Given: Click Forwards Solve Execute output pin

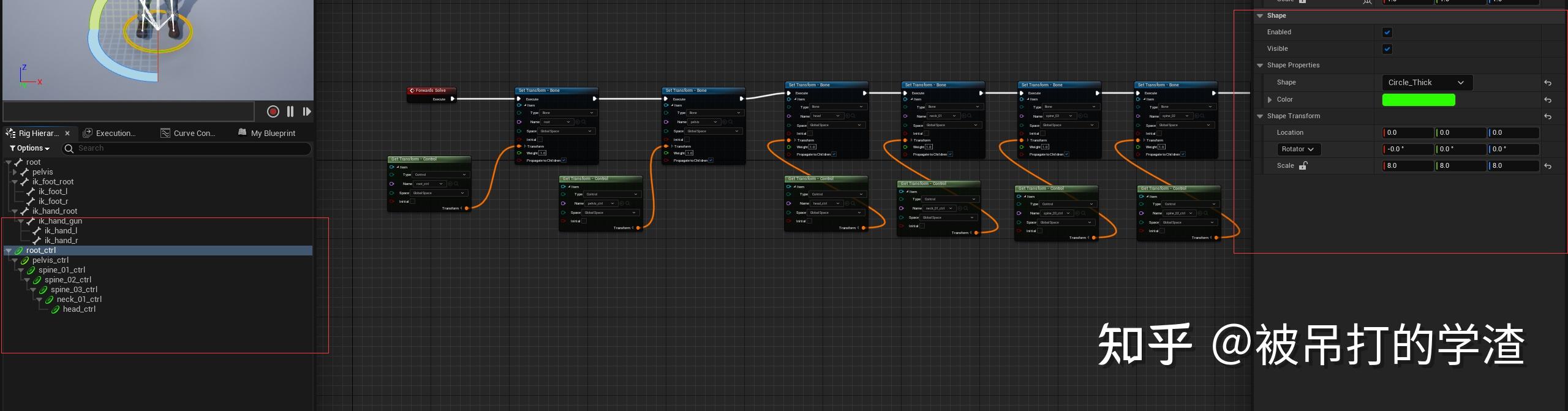Looking at the screenshot, I should coord(453,99).
